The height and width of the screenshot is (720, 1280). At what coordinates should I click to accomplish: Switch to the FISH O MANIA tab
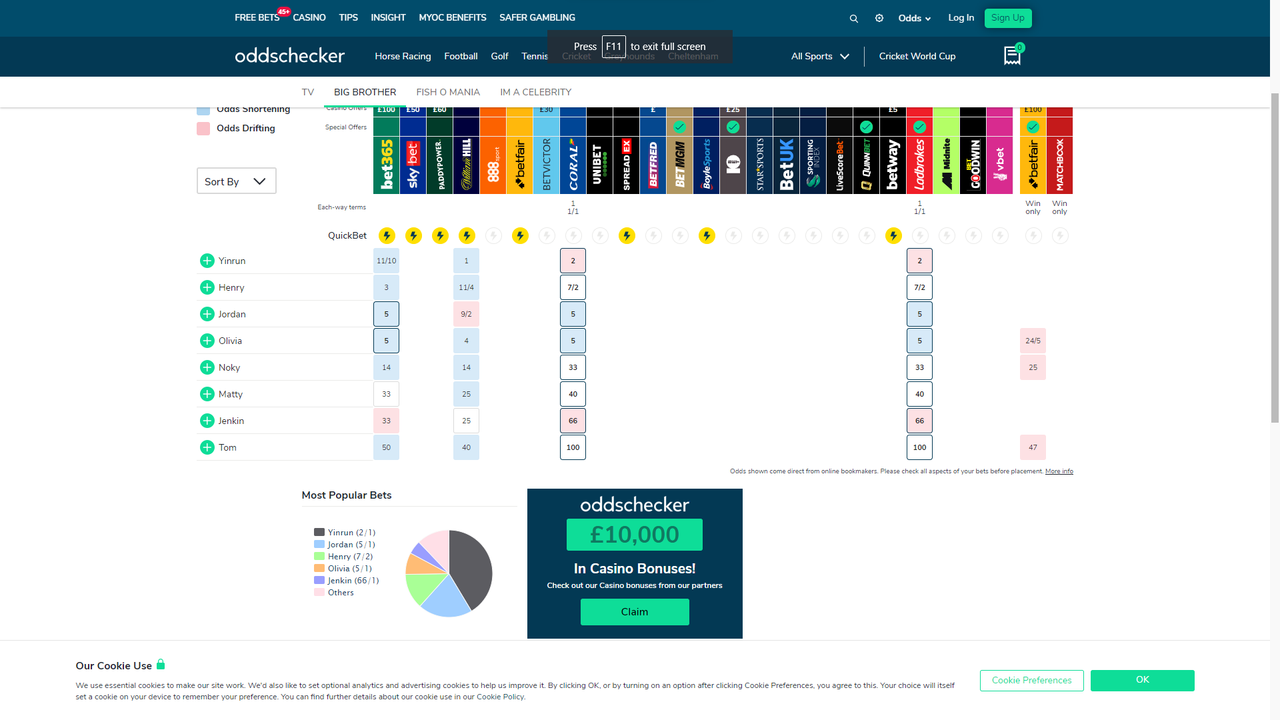(448, 92)
